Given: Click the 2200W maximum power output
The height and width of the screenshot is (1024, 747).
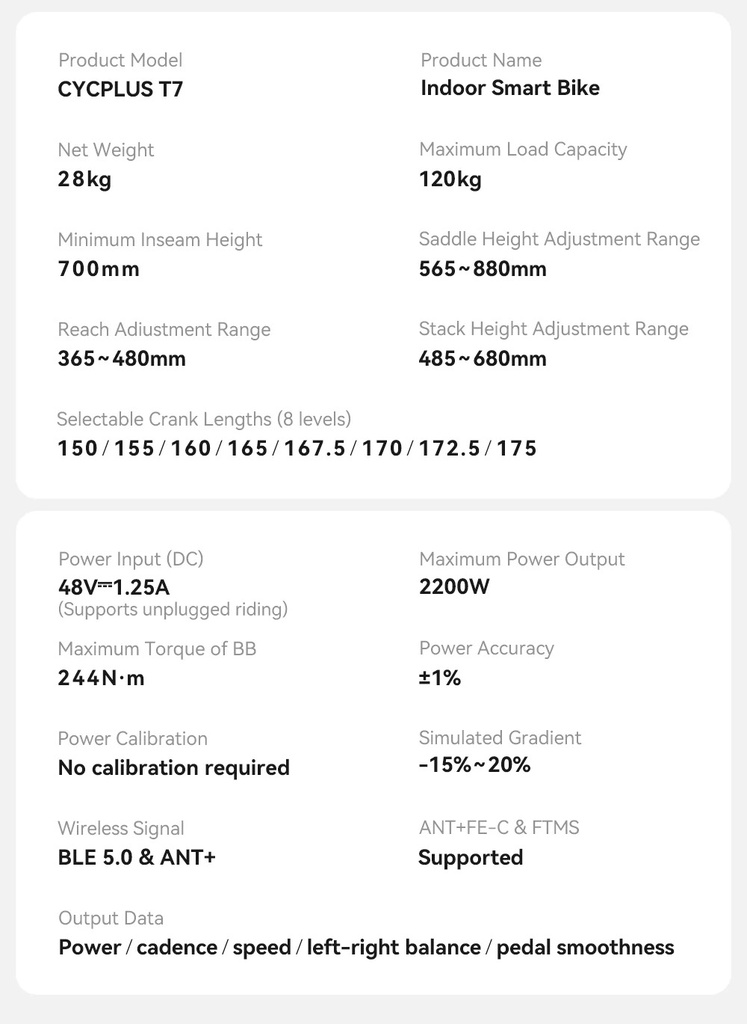Looking at the screenshot, I should click(x=454, y=586).
